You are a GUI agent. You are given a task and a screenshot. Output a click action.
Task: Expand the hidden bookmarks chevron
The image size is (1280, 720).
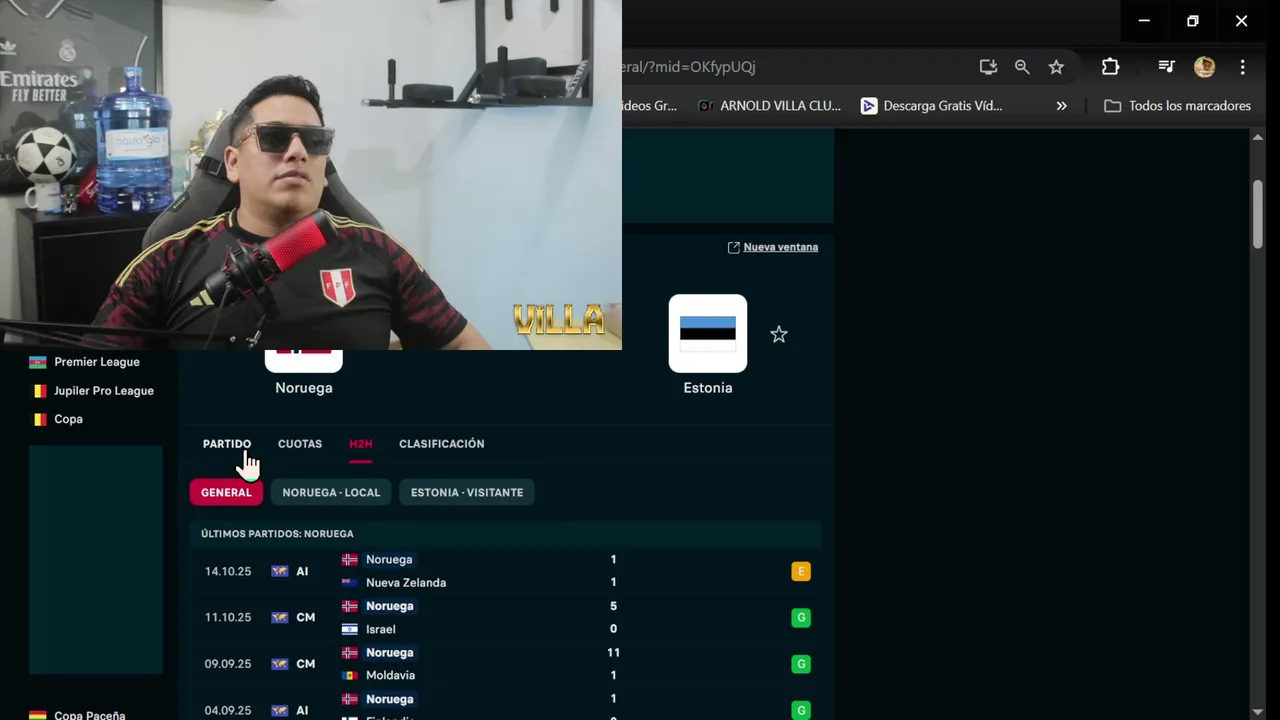point(1061,106)
